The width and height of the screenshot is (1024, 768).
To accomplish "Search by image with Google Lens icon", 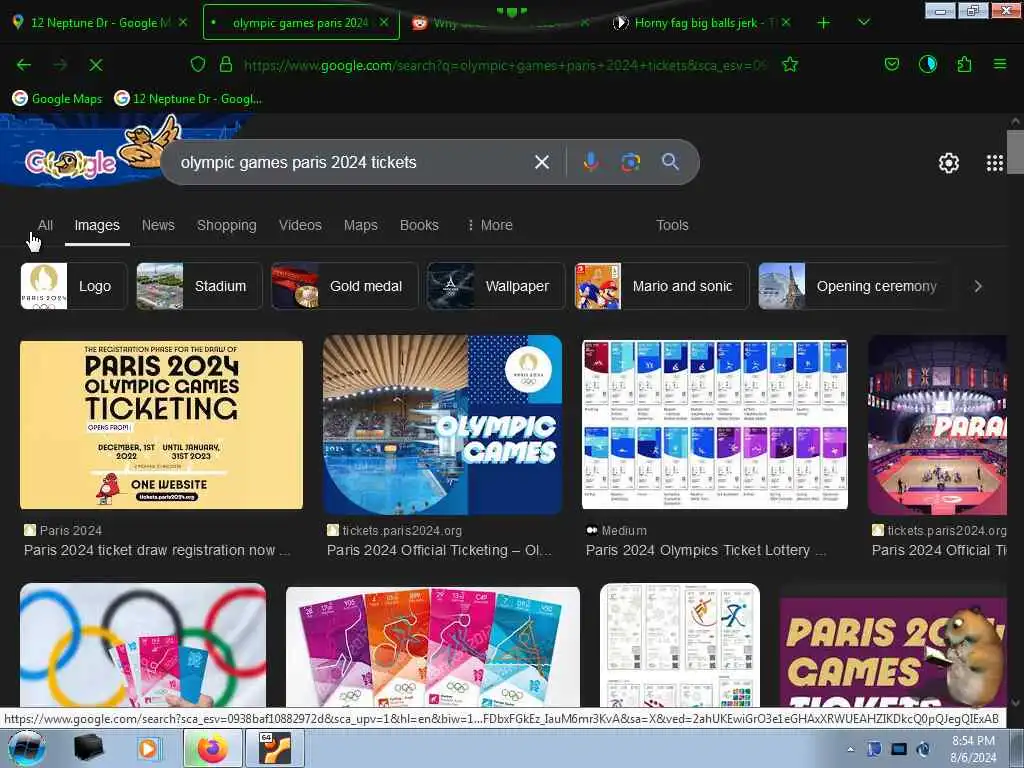I will tap(630, 162).
